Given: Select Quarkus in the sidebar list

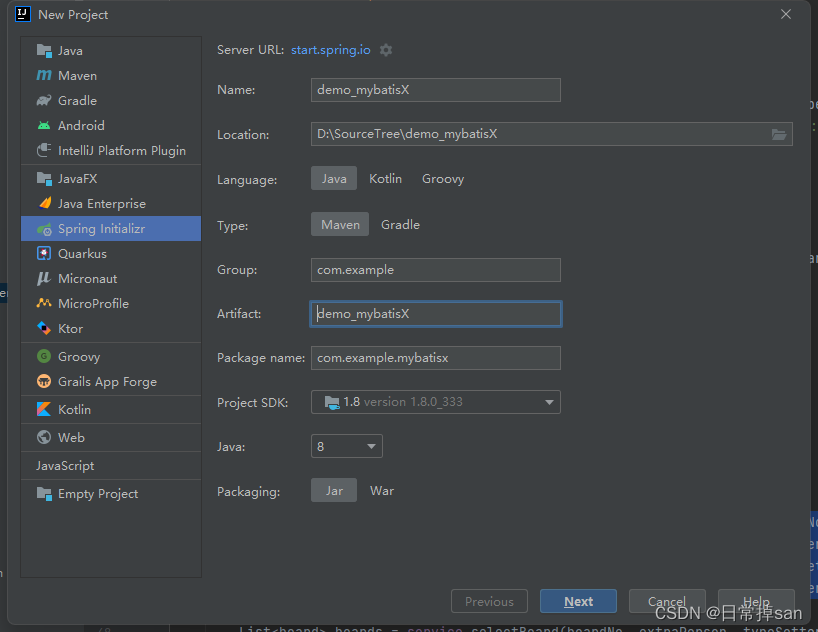Looking at the screenshot, I should (111, 254).
